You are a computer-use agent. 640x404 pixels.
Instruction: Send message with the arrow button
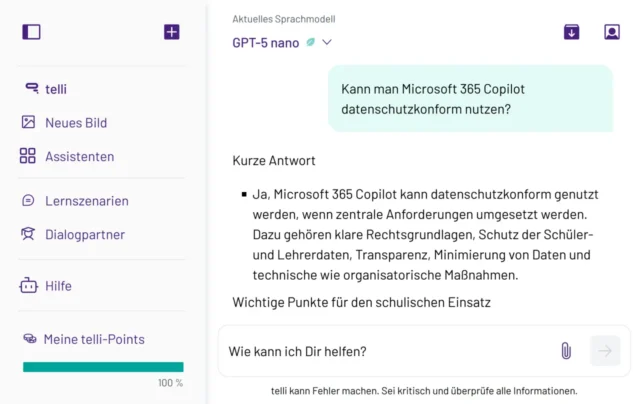[605, 351]
